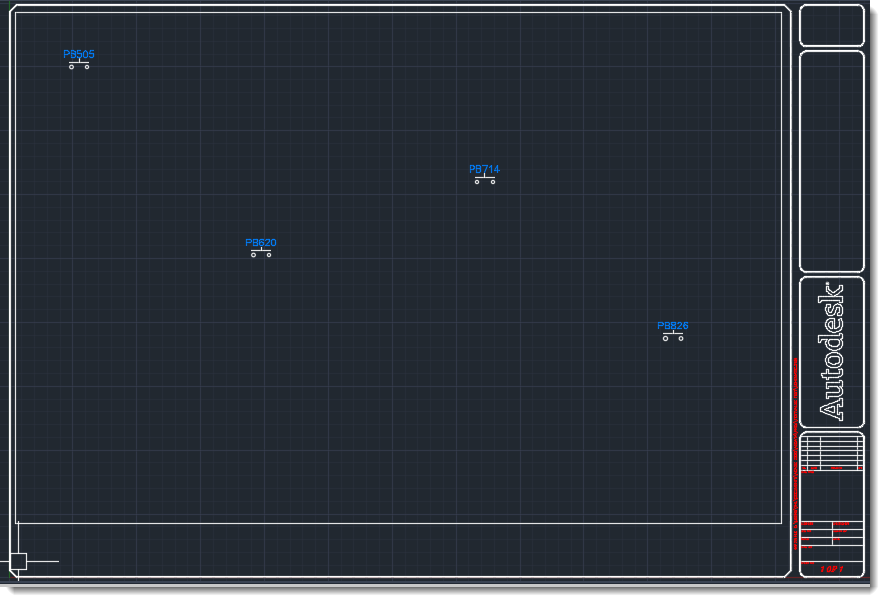
Task: Select the red 1 OF 1 sheet text
Action: pyautogui.click(x=832, y=569)
